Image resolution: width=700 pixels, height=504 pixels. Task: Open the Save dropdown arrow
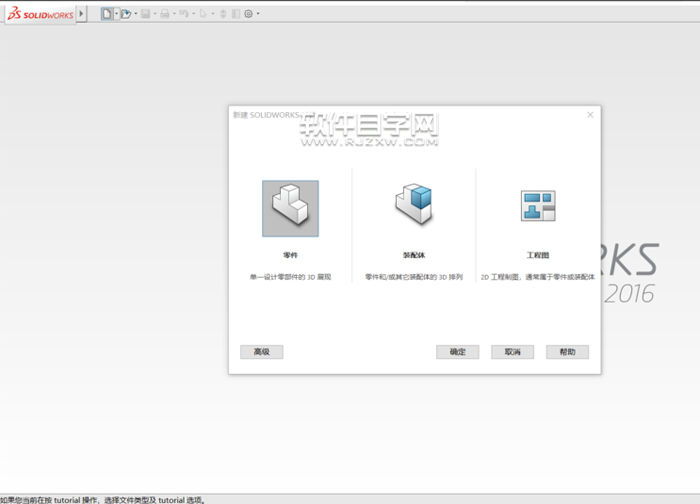pyautogui.click(x=155, y=14)
